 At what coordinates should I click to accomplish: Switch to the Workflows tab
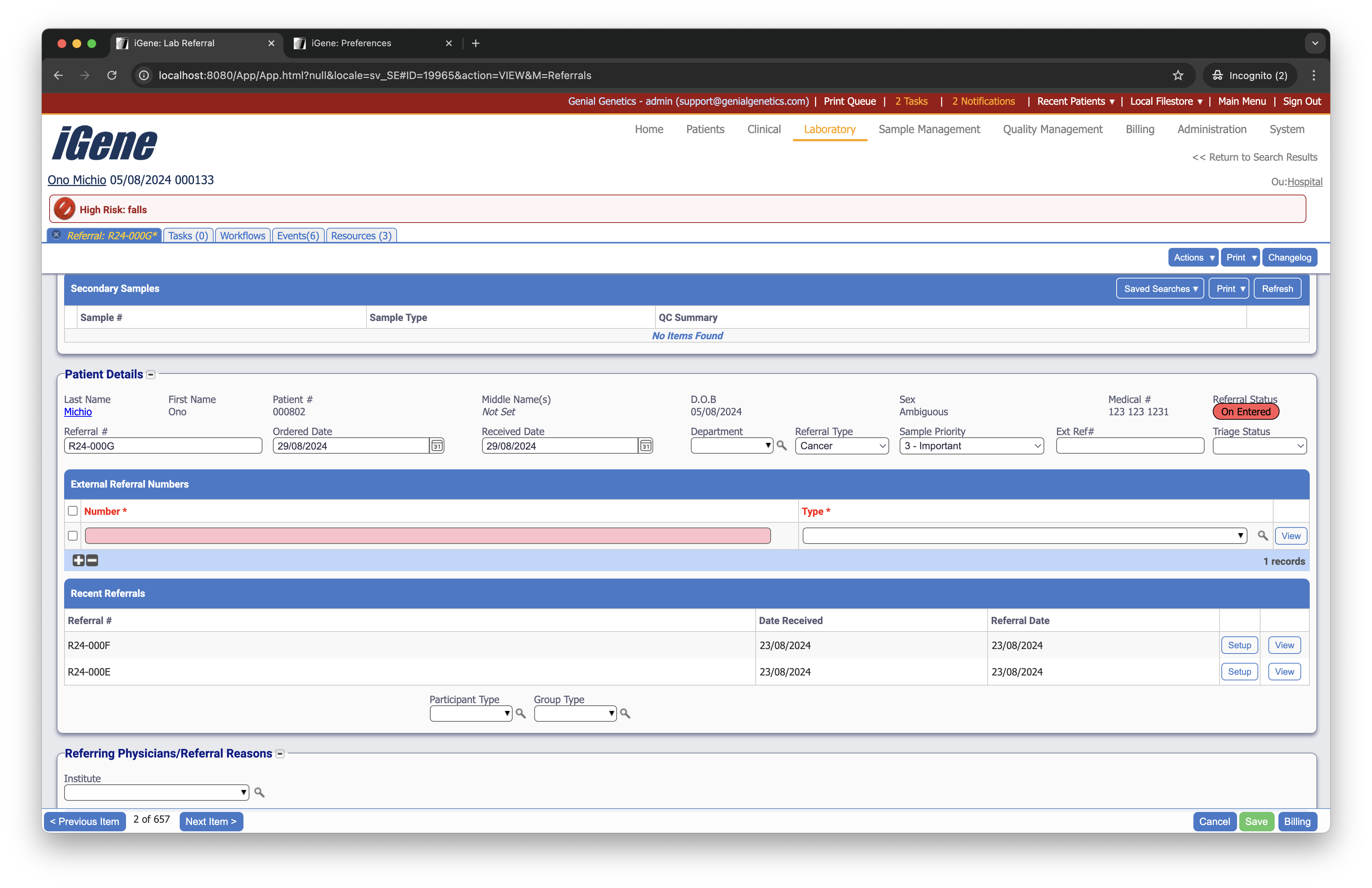click(242, 236)
